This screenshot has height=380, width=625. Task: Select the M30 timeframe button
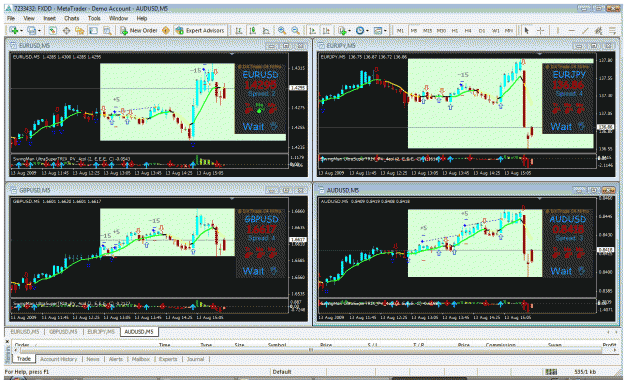click(x=441, y=31)
